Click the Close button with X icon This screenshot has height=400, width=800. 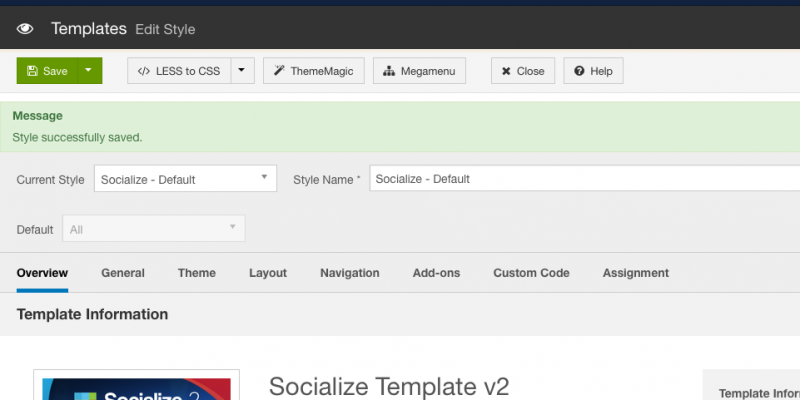pyautogui.click(x=523, y=71)
